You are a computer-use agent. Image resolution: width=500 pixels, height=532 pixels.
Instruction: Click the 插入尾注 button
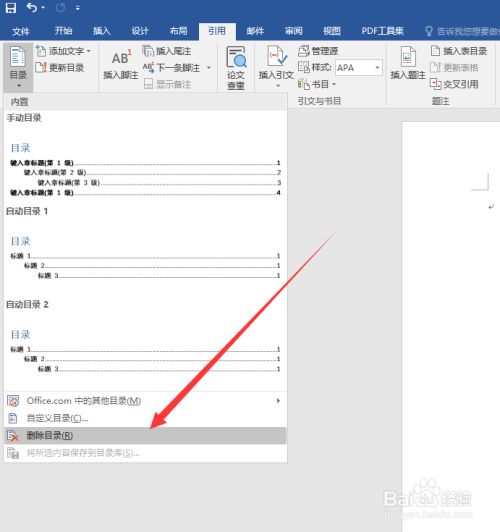167,51
